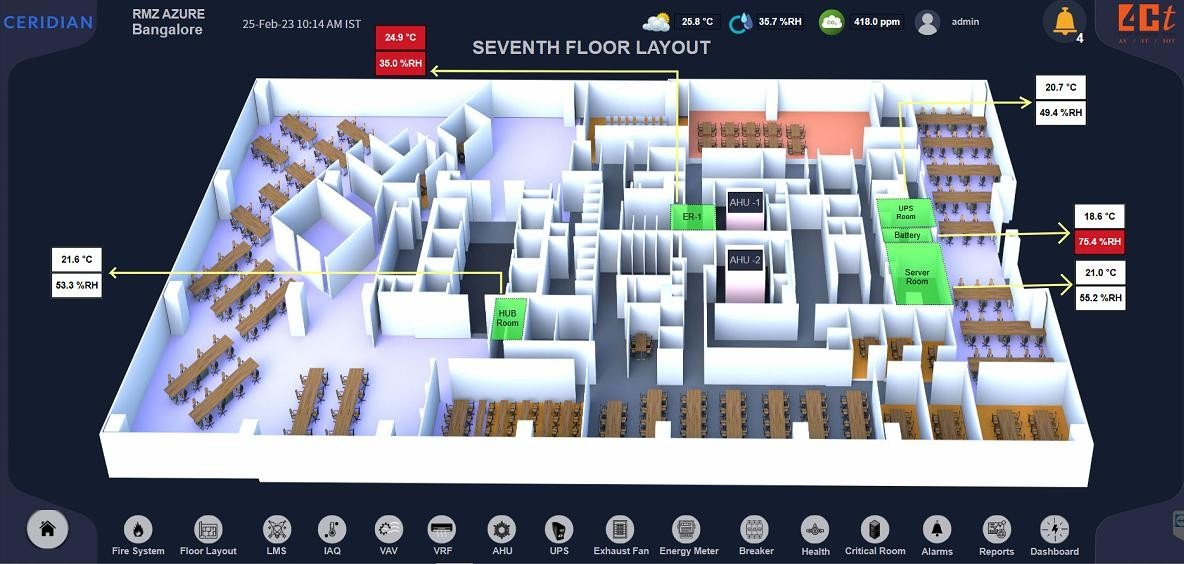The height and width of the screenshot is (564, 1184).
Task: Open the IAQ thermometer icon
Action: coord(332,529)
